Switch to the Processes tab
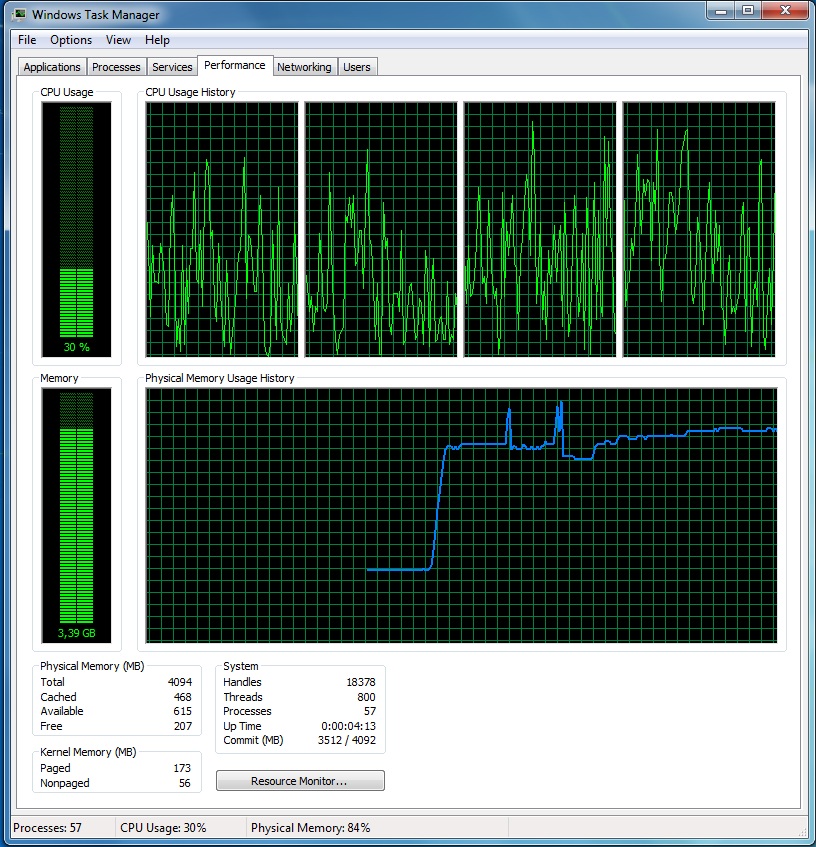Viewport: 816px width, 847px height. point(116,67)
